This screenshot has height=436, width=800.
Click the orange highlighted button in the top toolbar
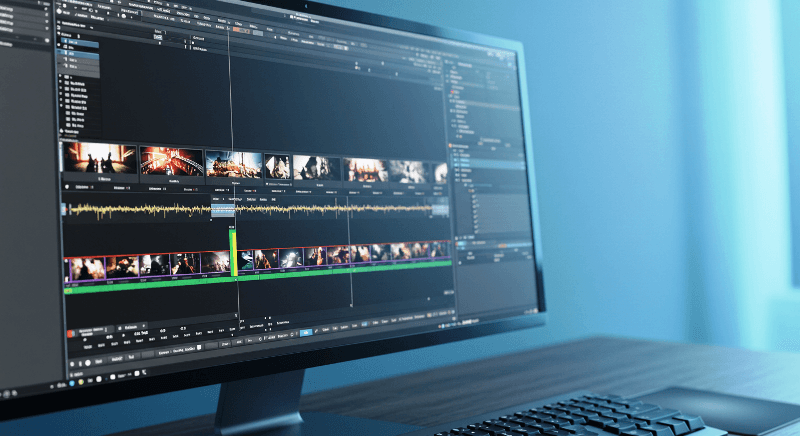click(x=240, y=30)
